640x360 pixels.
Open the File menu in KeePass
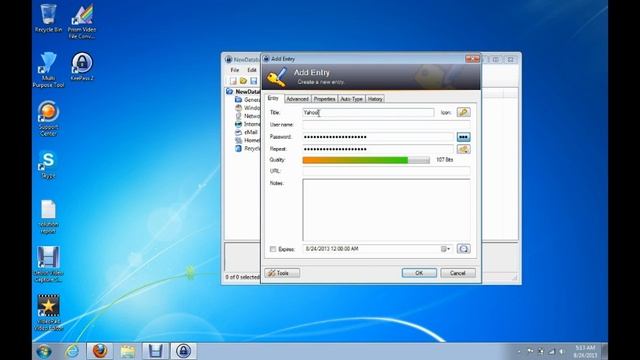pos(235,70)
